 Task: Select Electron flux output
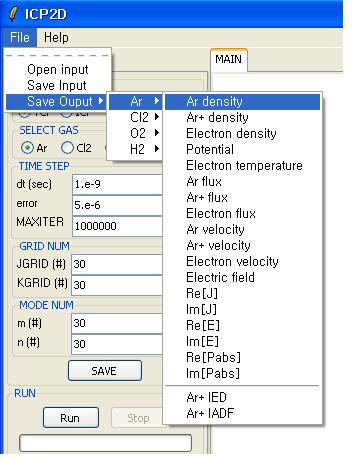[x=243, y=213]
